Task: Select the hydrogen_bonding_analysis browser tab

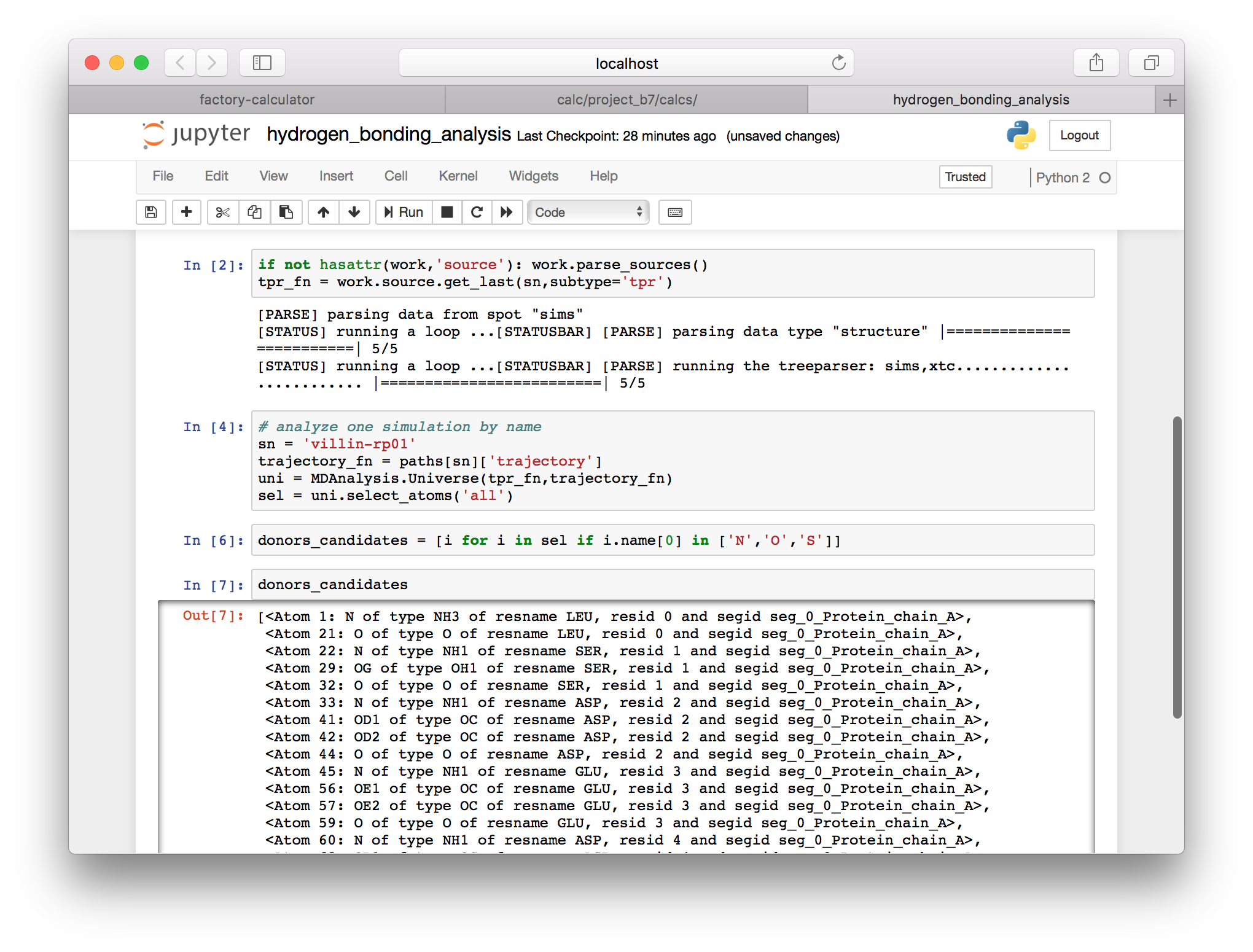Action: 981,99
